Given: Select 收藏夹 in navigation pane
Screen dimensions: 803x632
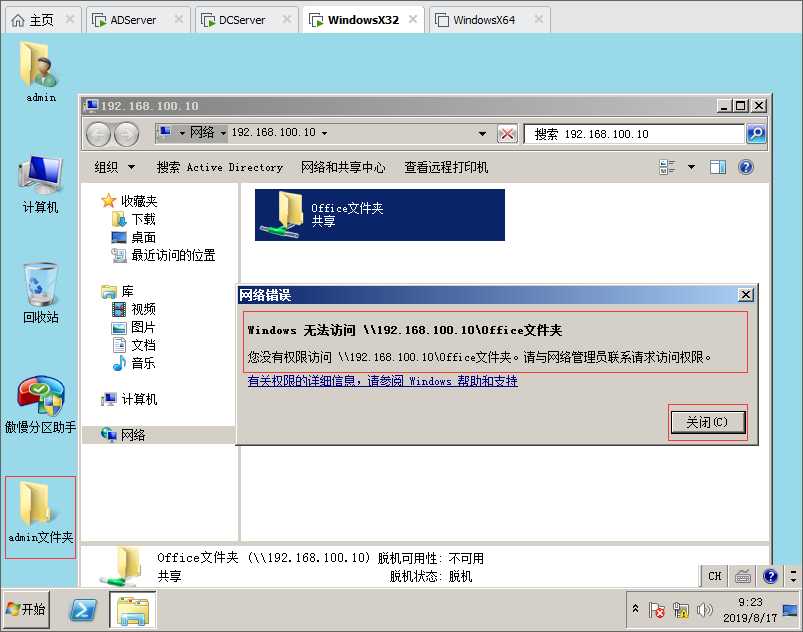Looking at the screenshot, I should [130, 200].
